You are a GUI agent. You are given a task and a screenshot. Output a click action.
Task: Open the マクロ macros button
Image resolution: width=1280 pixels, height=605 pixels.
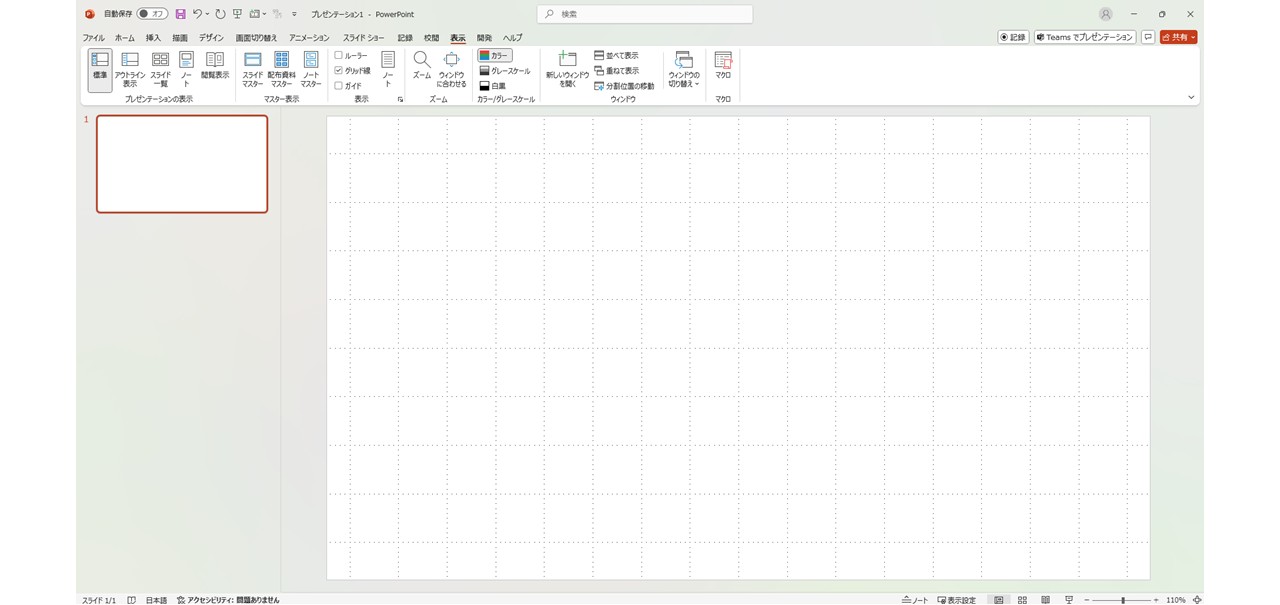[x=723, y=66]
